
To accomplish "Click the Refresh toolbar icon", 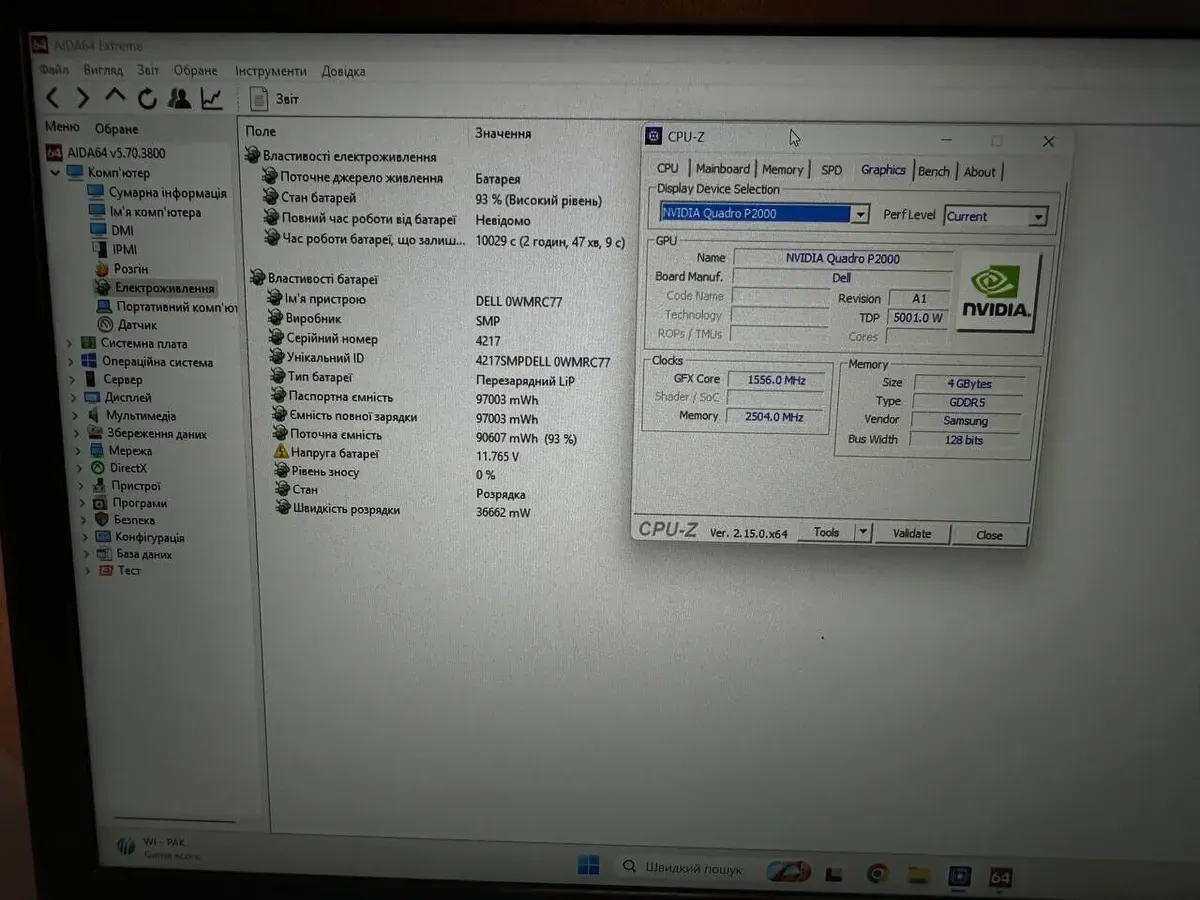I will (147, 98).
